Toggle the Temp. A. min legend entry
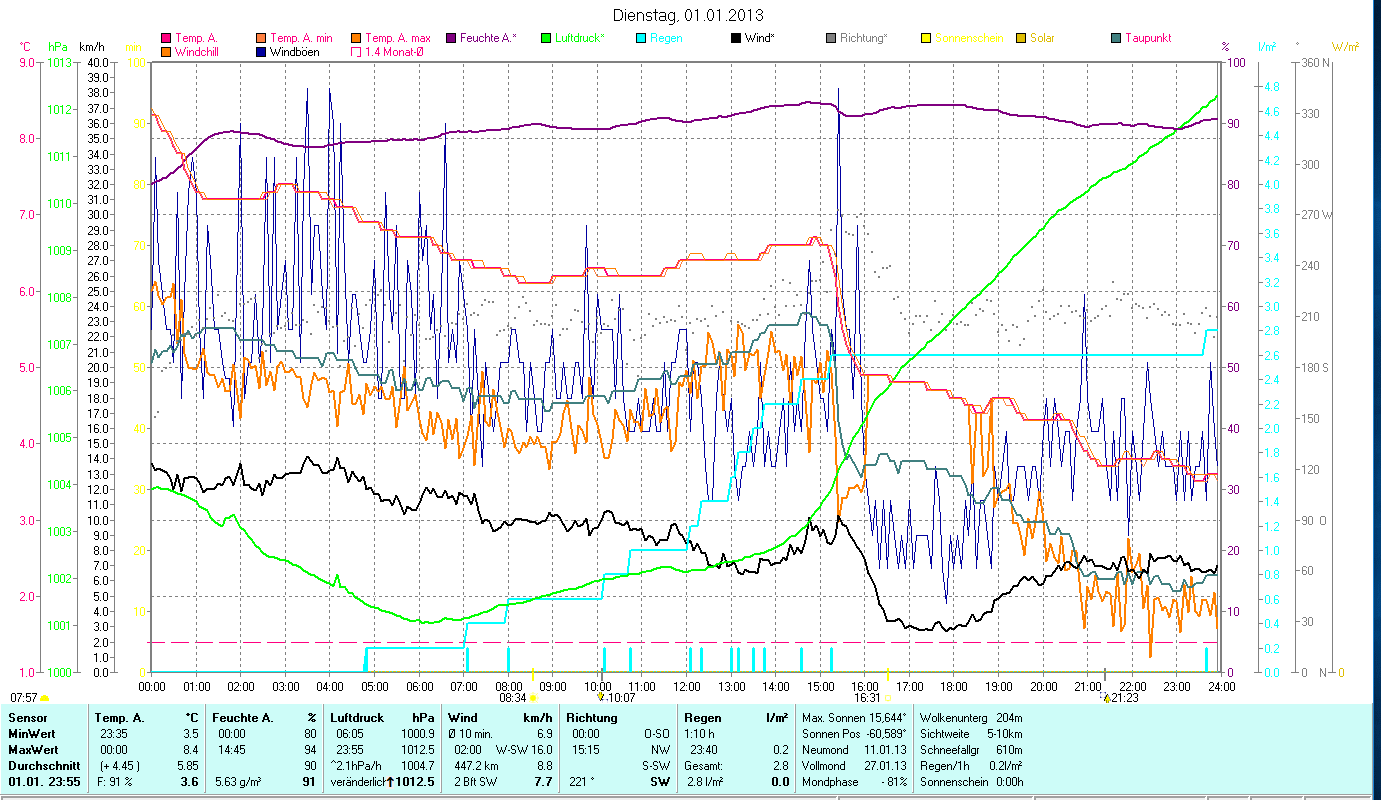1381x800 pixels. pos(262,39)
